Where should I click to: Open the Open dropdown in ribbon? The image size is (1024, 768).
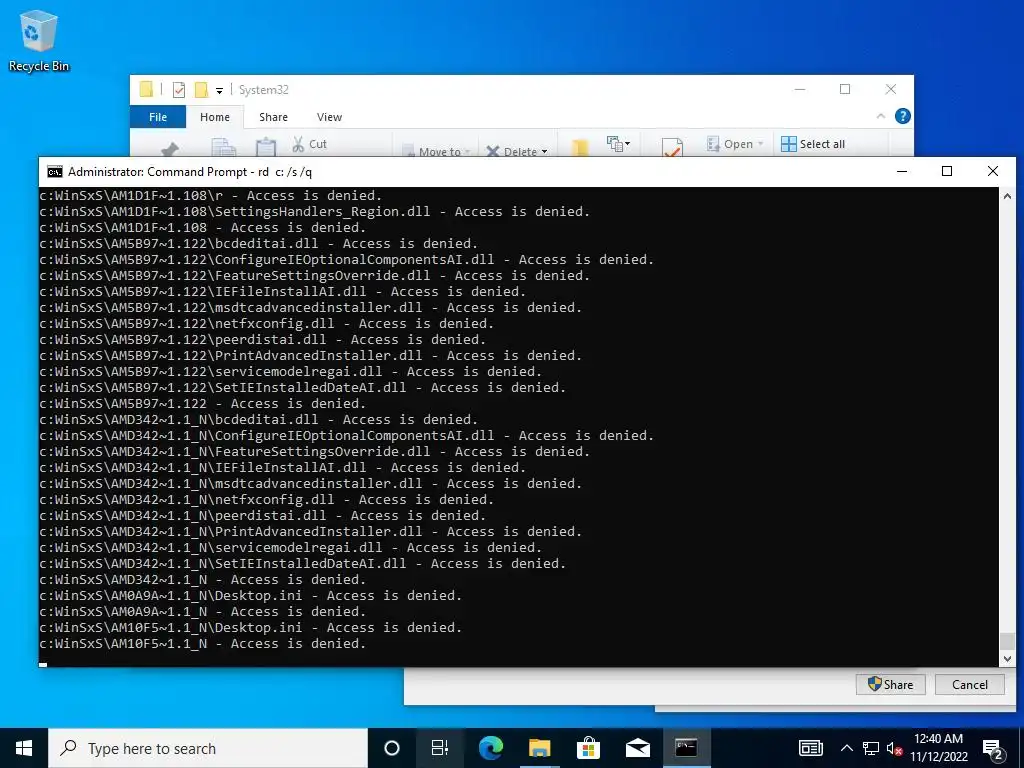pos(735,144)
